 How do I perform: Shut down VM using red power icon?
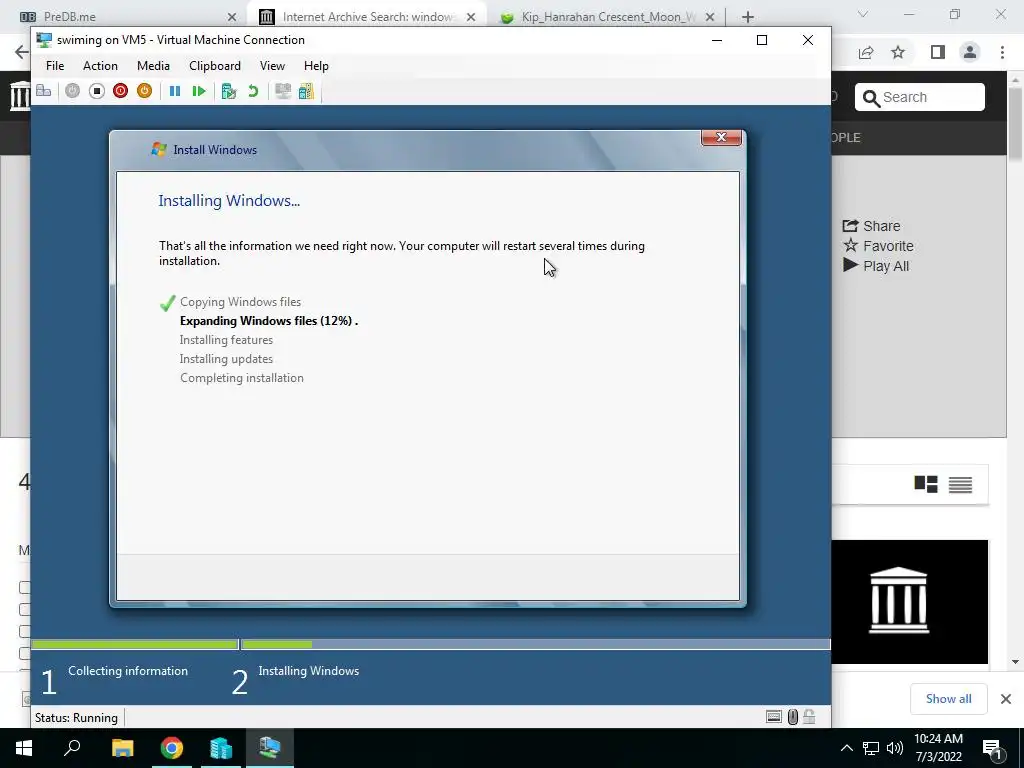pos(120,91)
